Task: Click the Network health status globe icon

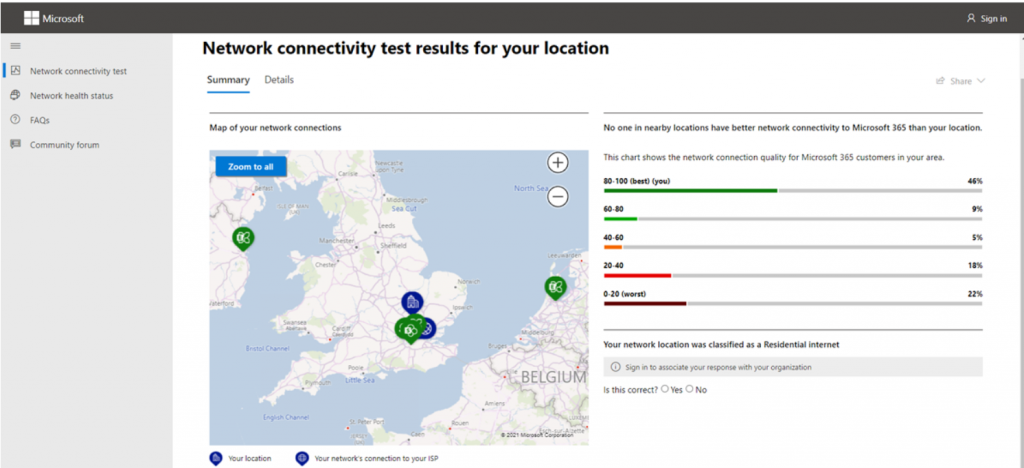Action: click(x=16, y=95)
